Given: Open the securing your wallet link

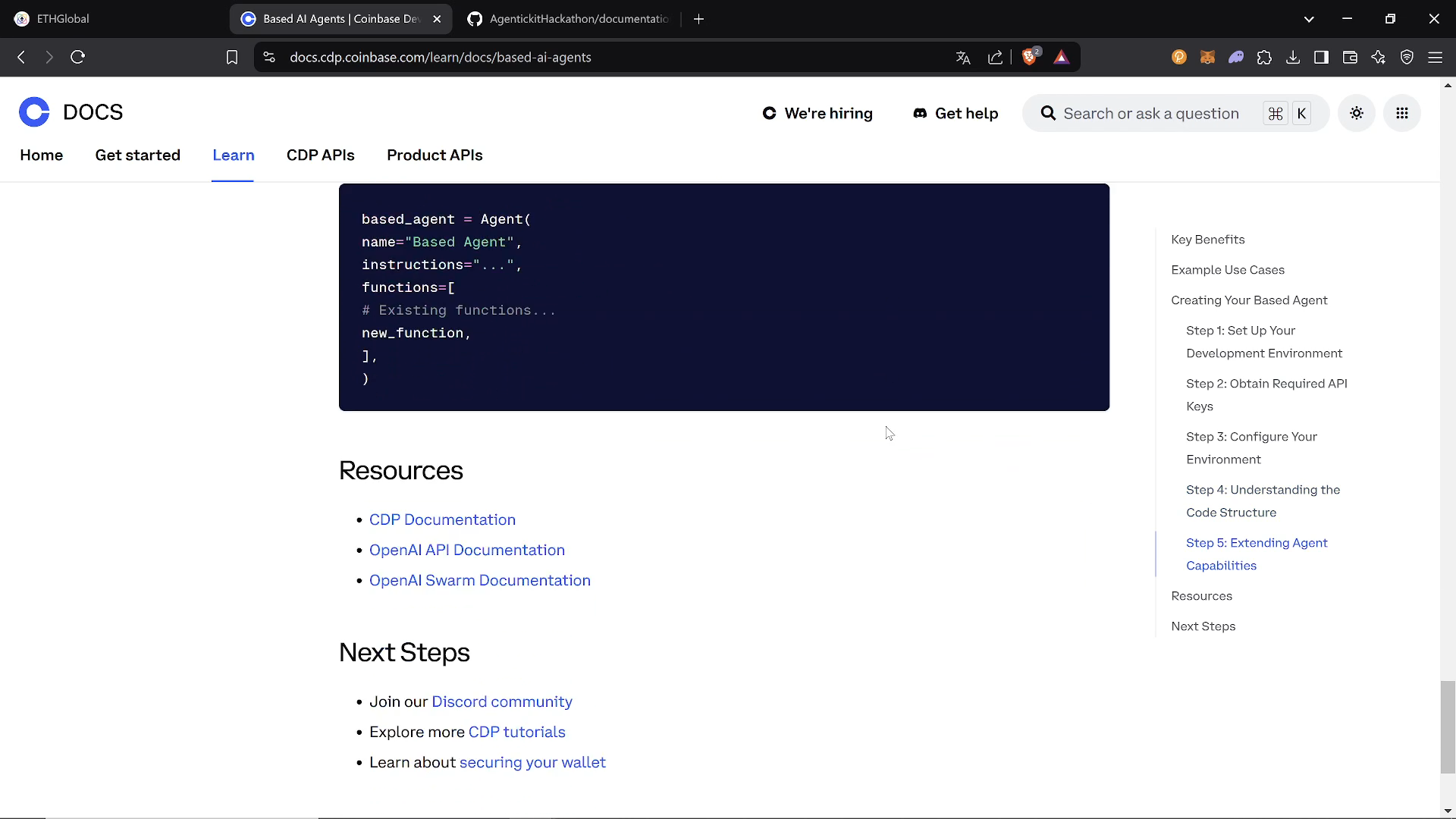Looking at the screenshot, I should click(532, 762).
